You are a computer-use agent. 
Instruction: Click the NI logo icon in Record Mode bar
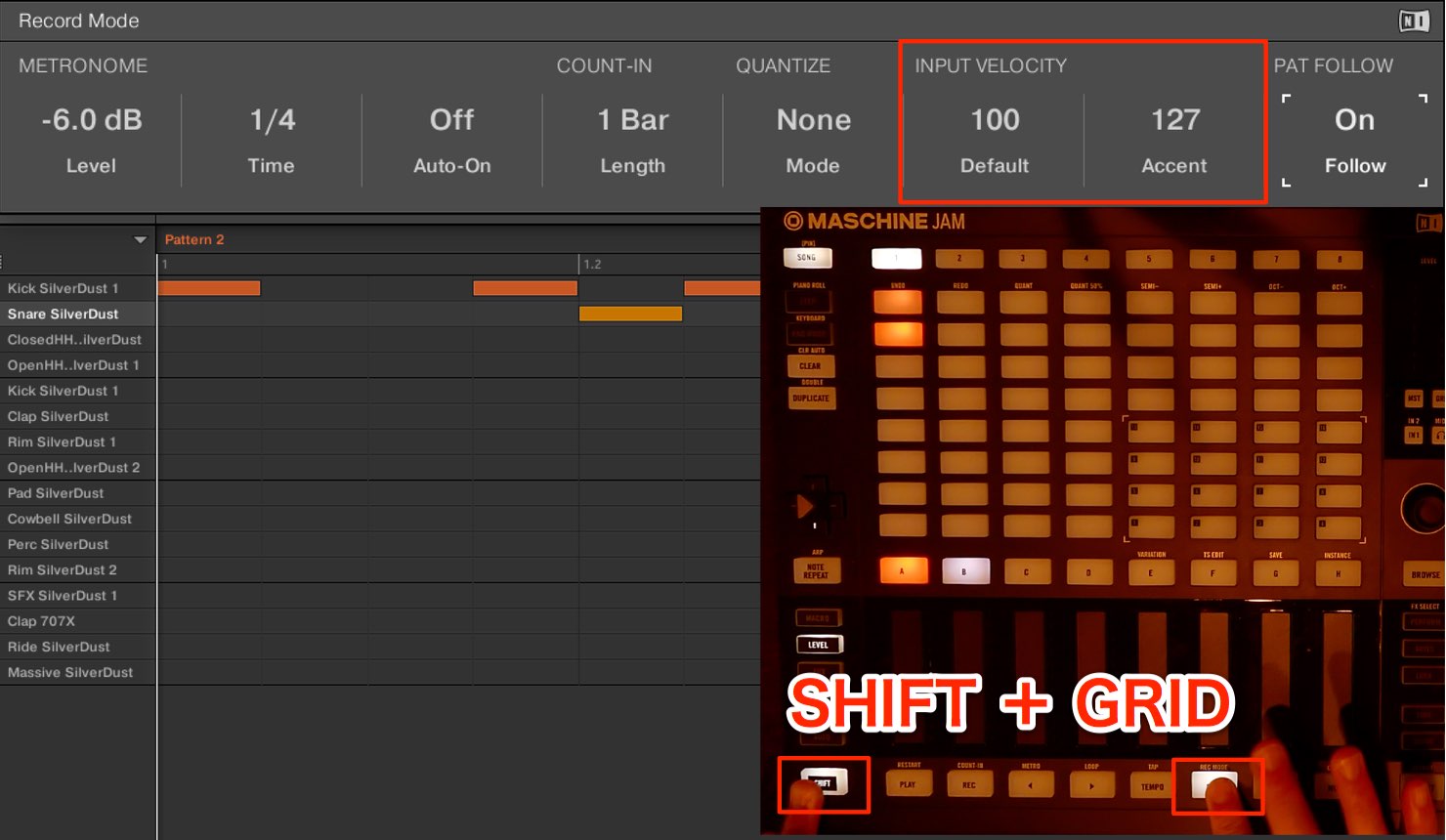[x=1414, y=21]
